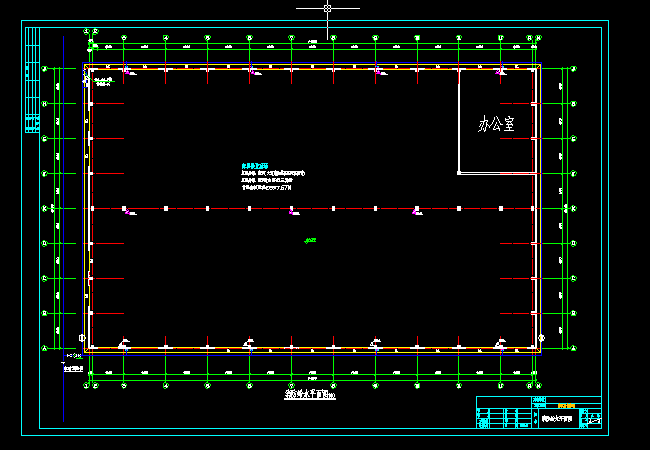Select the circular symbol at lower-right wall corner
Screen dimensions: 650x450
click(541, 337)
